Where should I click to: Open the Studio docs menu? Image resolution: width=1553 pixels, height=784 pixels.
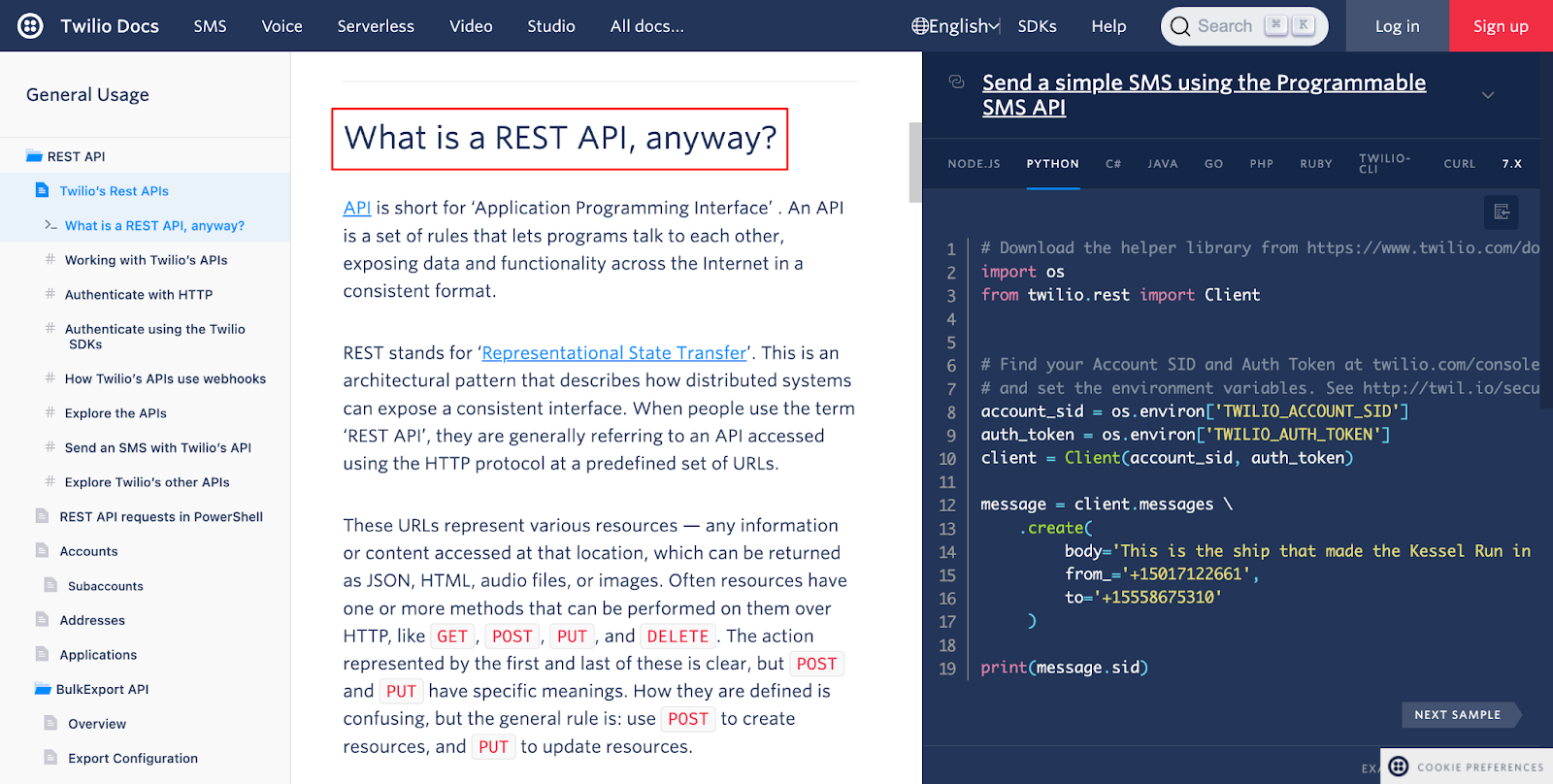pyautogui.click(x=551, y=26)
